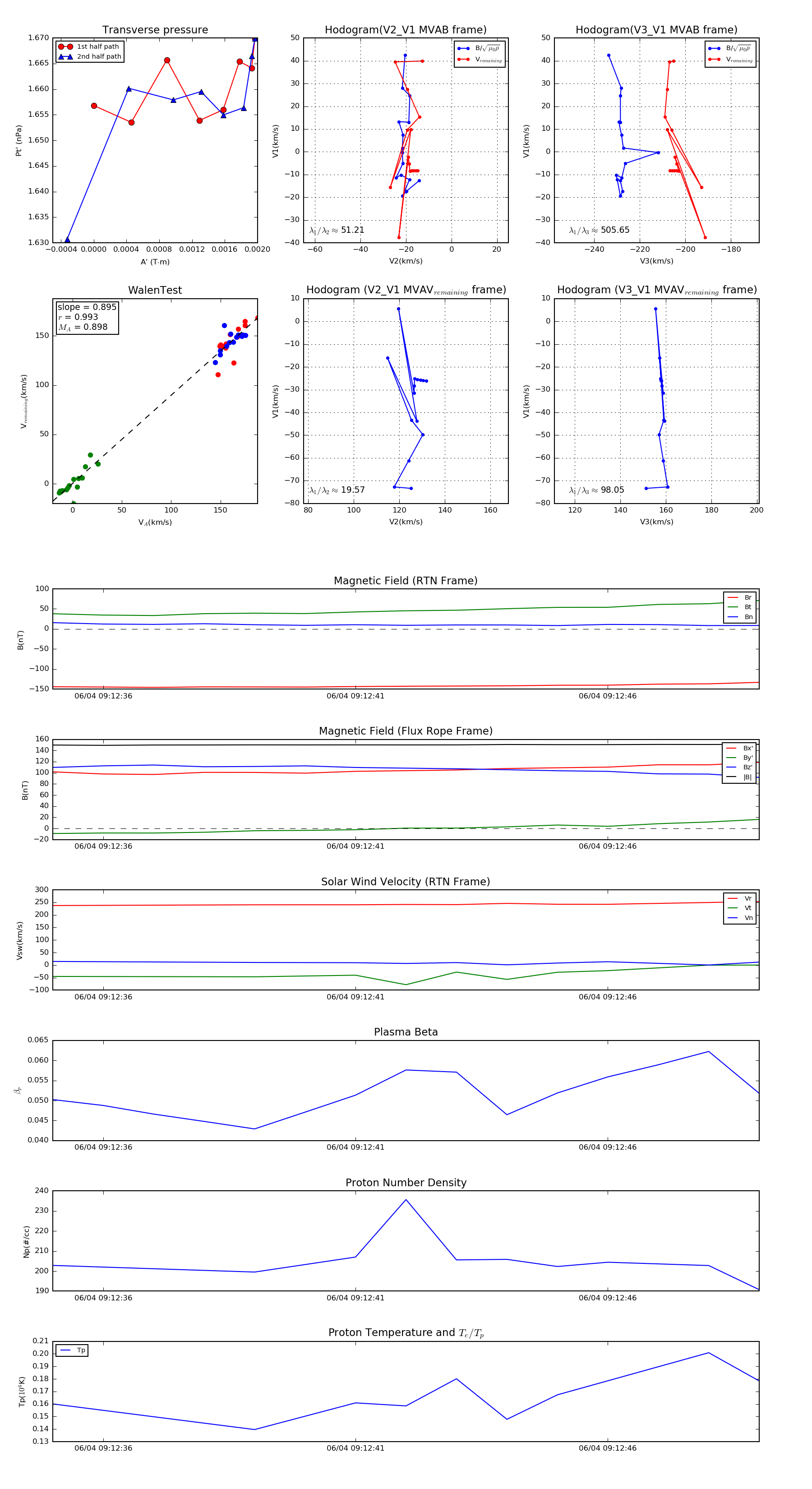Click the 'Solar Wind Velocity (RTN Frame)' title

[406, 882]
